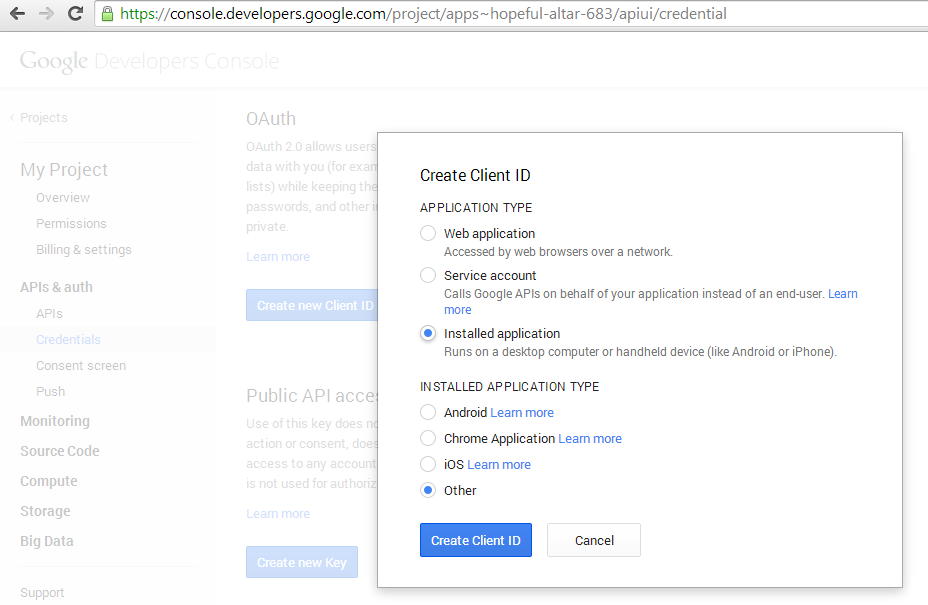Image resolution: width=928 pixels, height=605 pixels.
Task: Open iOS Learn more link
Action: [x=499, y=465]
